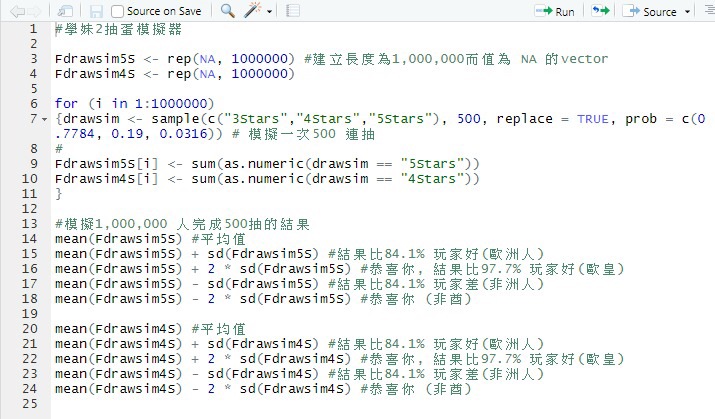Open Source options dropdown arrow
Image resolution: width=715 pixels, height=419 pixels.
click(x=687, y=11)
